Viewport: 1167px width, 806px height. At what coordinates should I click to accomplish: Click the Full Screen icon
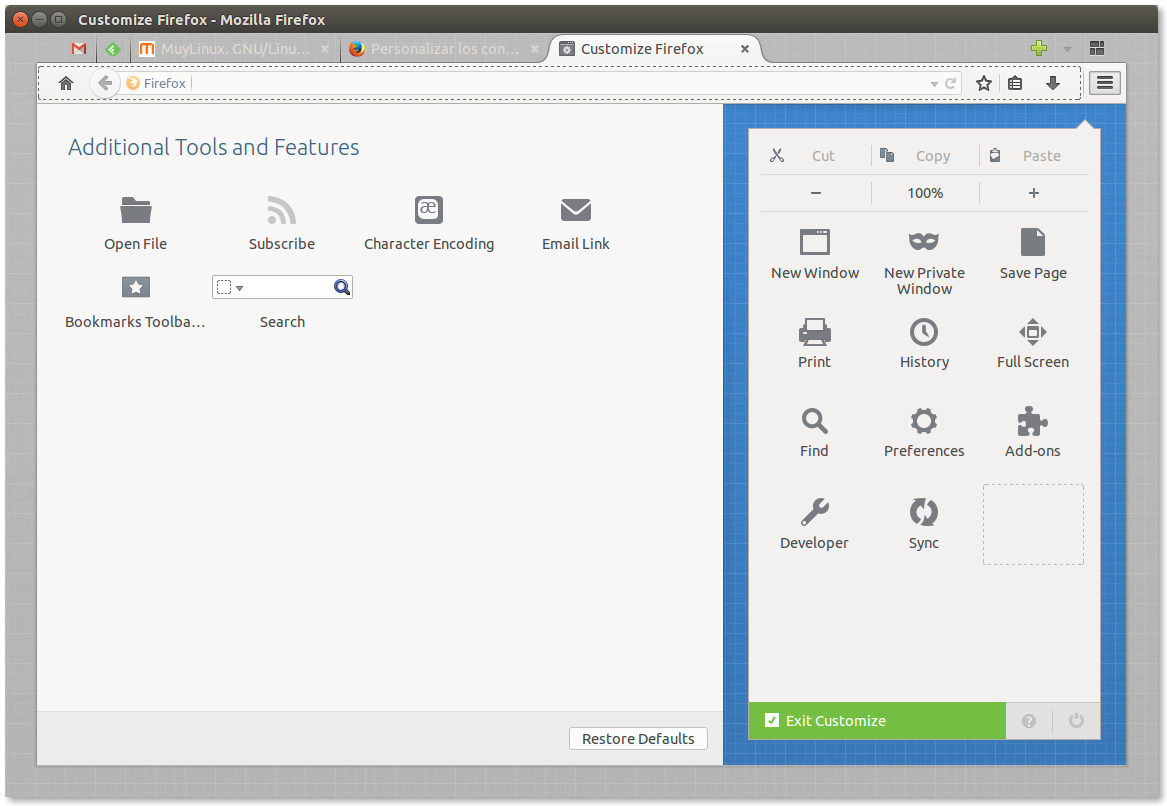1032,332
